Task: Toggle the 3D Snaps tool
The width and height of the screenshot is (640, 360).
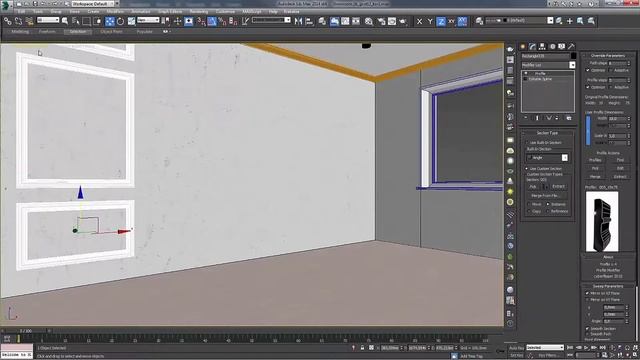Action: tap(201, 21)
